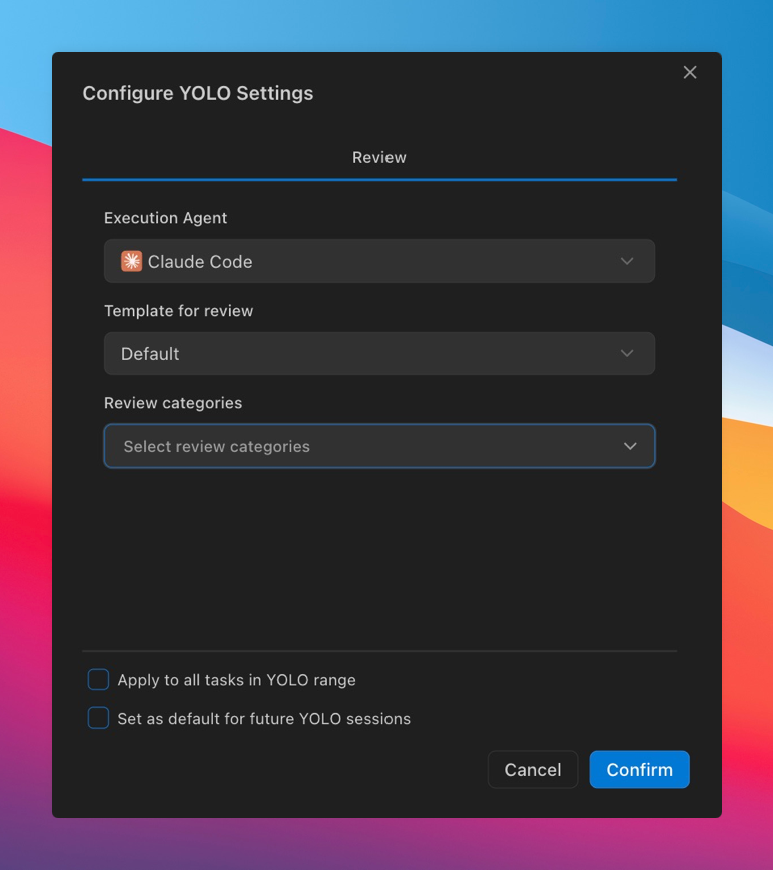Check Set as default for future YOLO sessions

pyautogui.click(x=97, y=718)
